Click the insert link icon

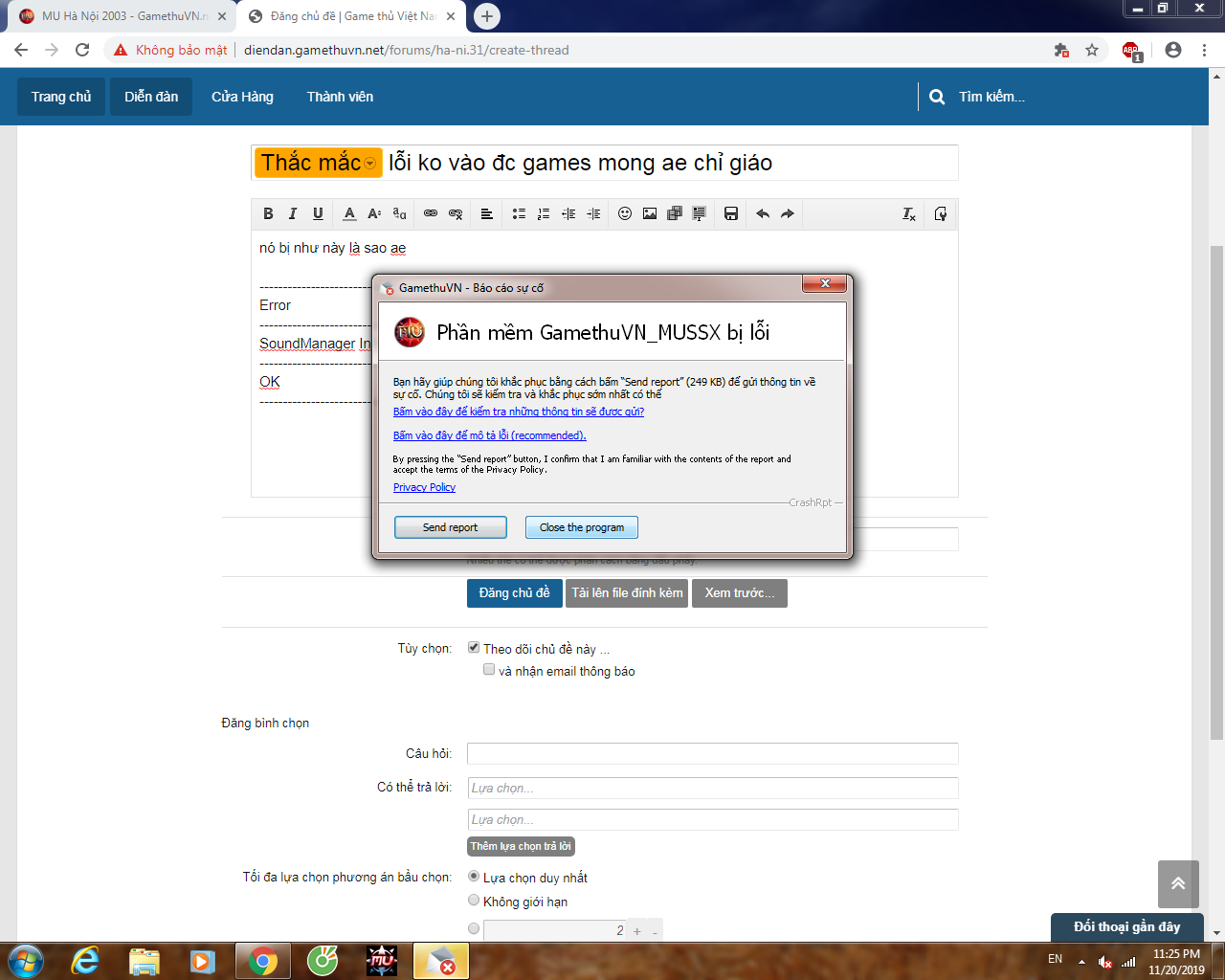coord(431,213)
